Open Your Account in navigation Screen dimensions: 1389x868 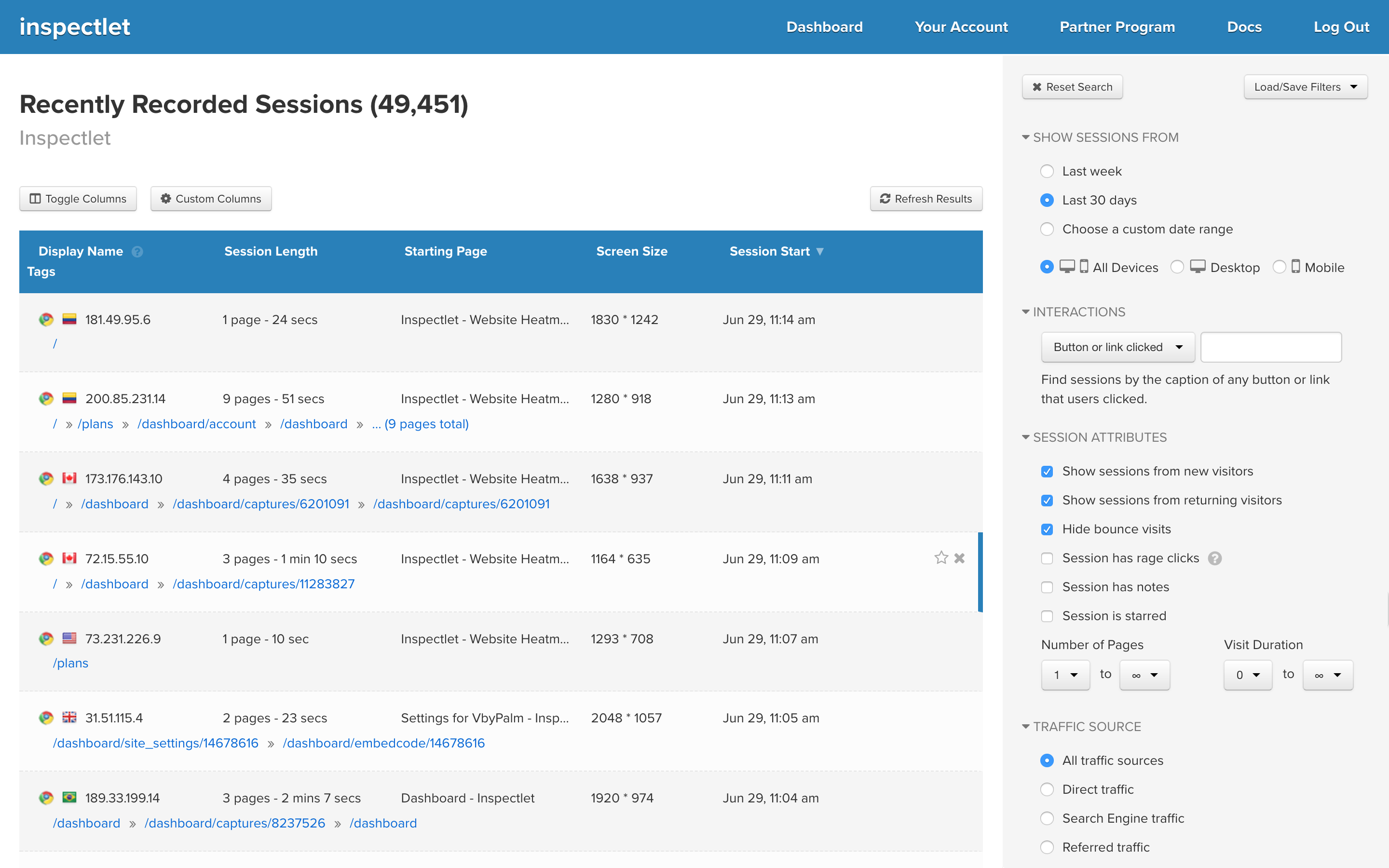pyautogui.click(x=961, y=27)
